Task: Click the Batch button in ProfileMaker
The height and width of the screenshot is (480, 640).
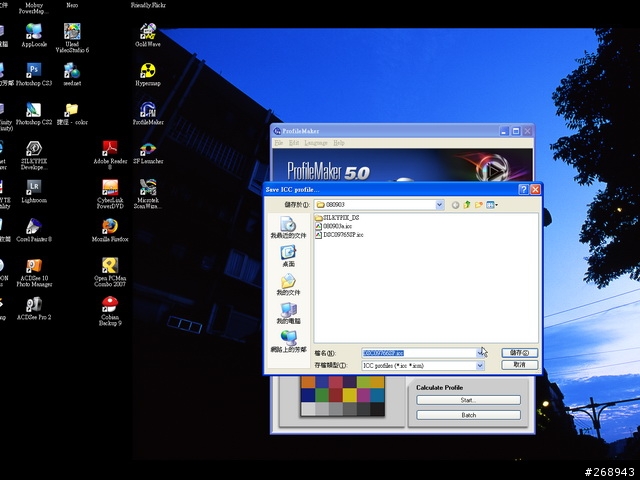Action: coord(469,415)
